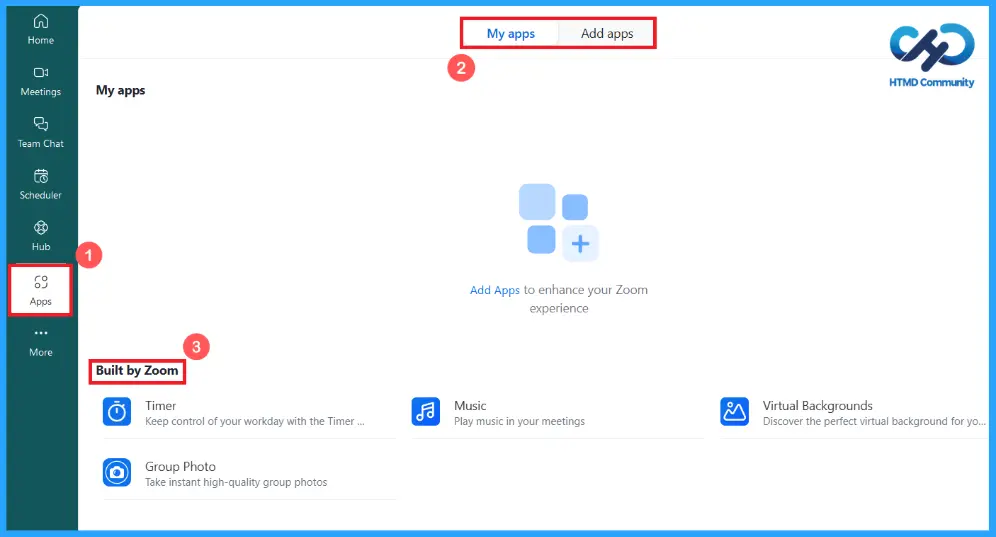Open the Hub sidebar item
Viewport: 996px width, 537px height.
tap(41, 236)
